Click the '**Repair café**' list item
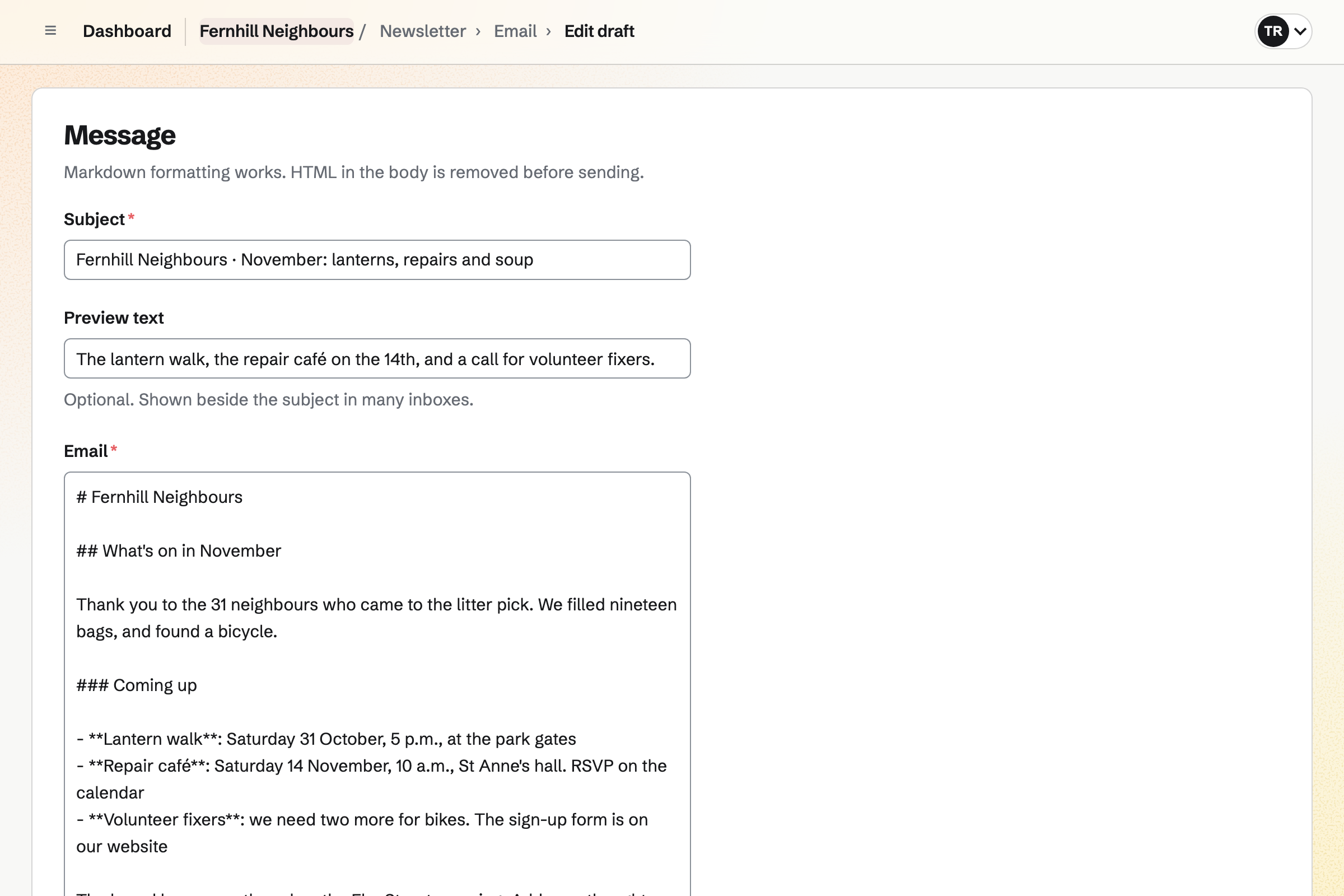 pos(371,779)
